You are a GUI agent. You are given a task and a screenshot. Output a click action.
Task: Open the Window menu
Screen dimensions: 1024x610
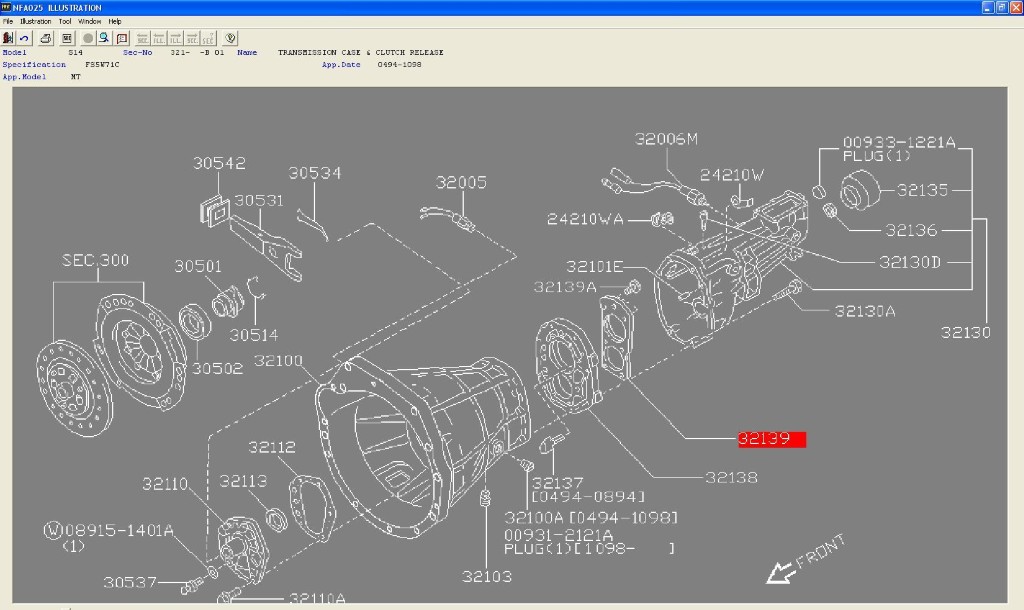tap(90, 21)
